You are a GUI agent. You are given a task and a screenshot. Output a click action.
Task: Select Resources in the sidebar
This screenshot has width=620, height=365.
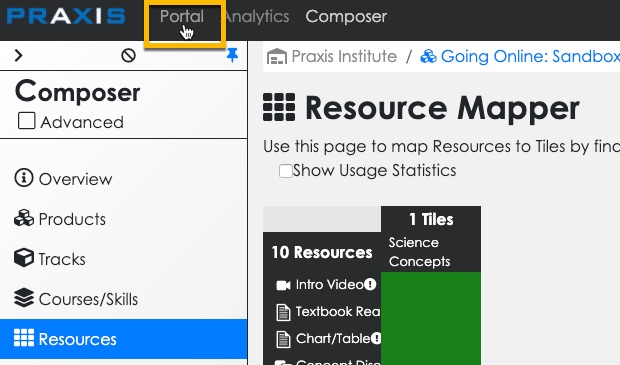(123, 339)
